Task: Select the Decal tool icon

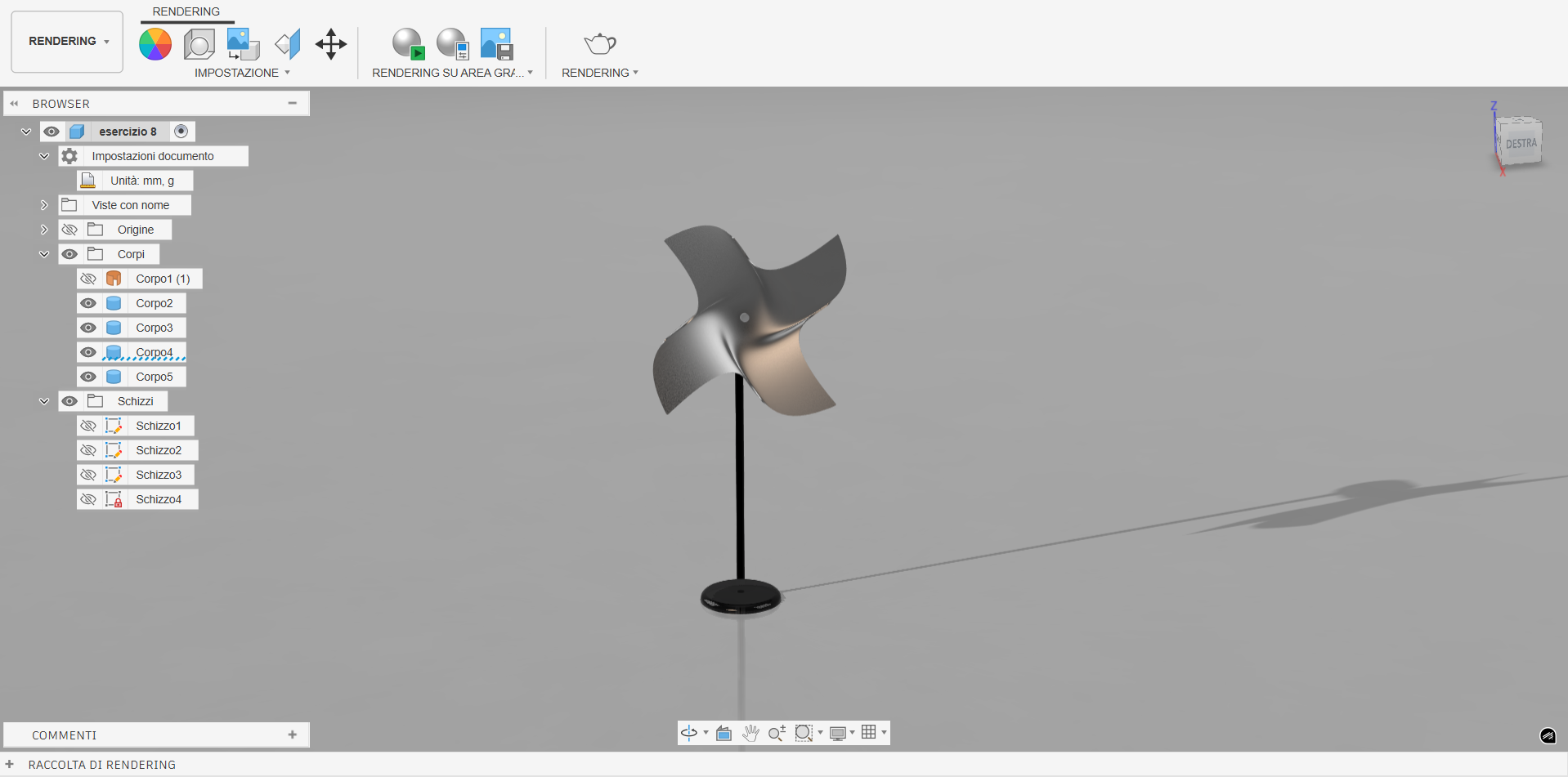Action: (287, 44)
